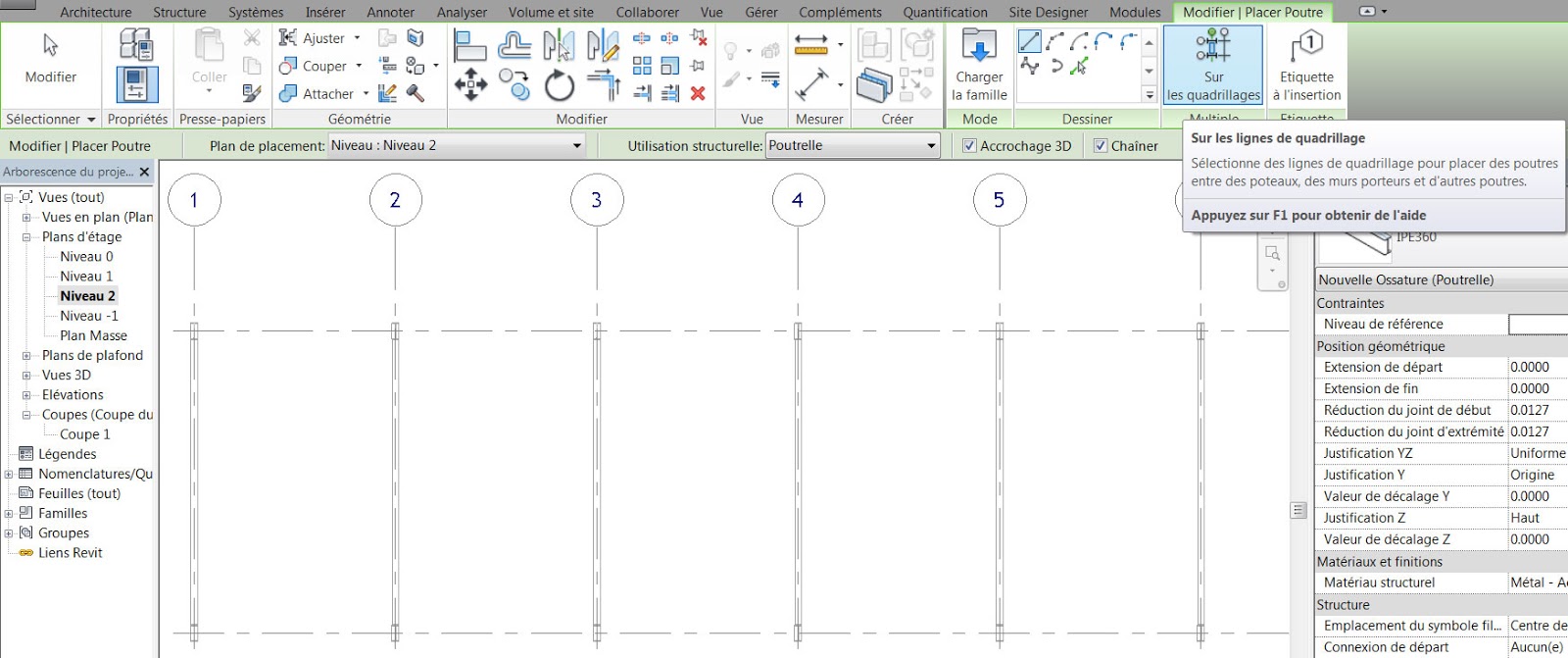Select the Pin element tool
The height and width of the screenshot is (658, 1568).
point(698,66)
